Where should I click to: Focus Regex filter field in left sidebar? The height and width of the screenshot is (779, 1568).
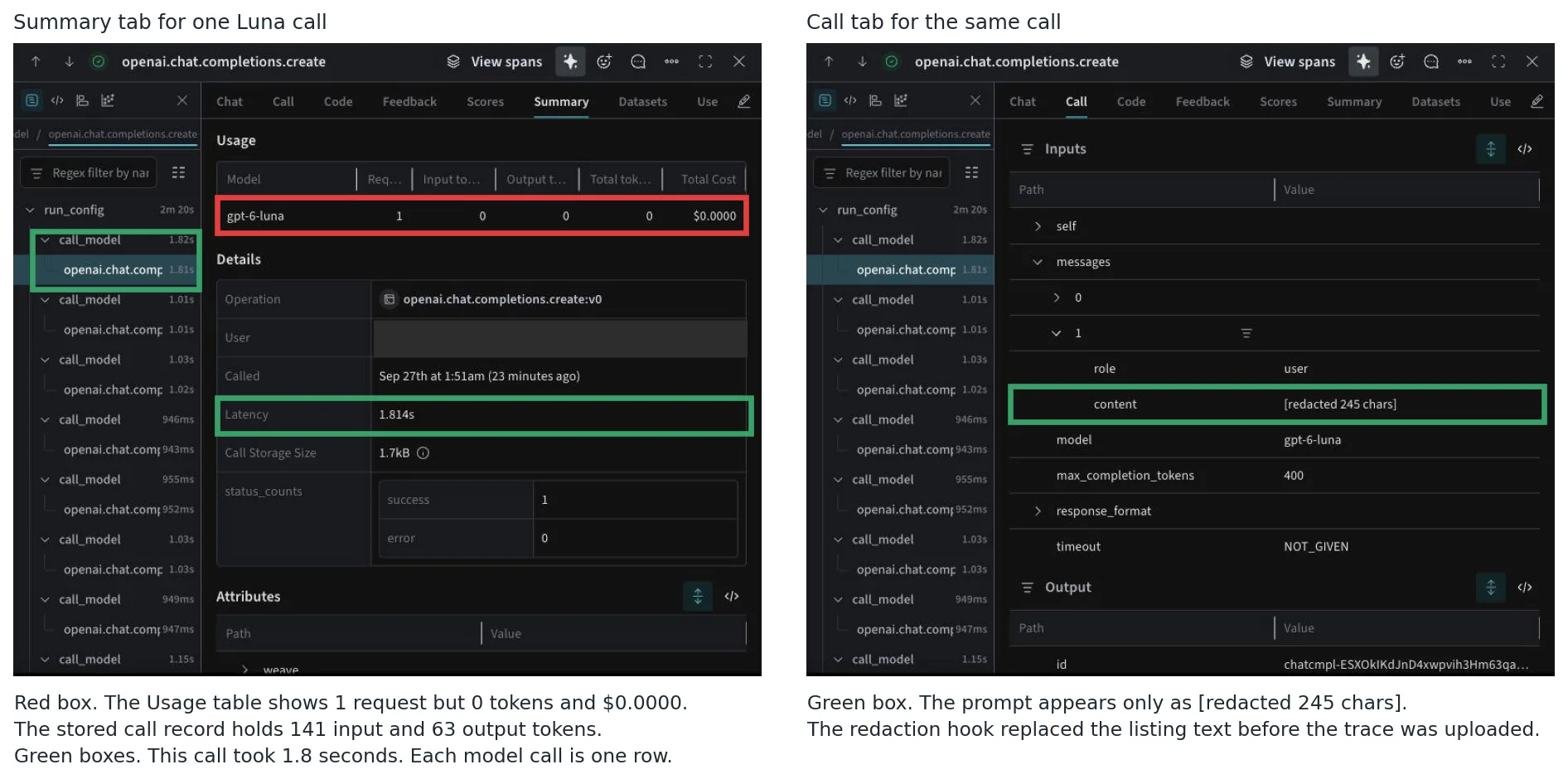coord(88,172)
